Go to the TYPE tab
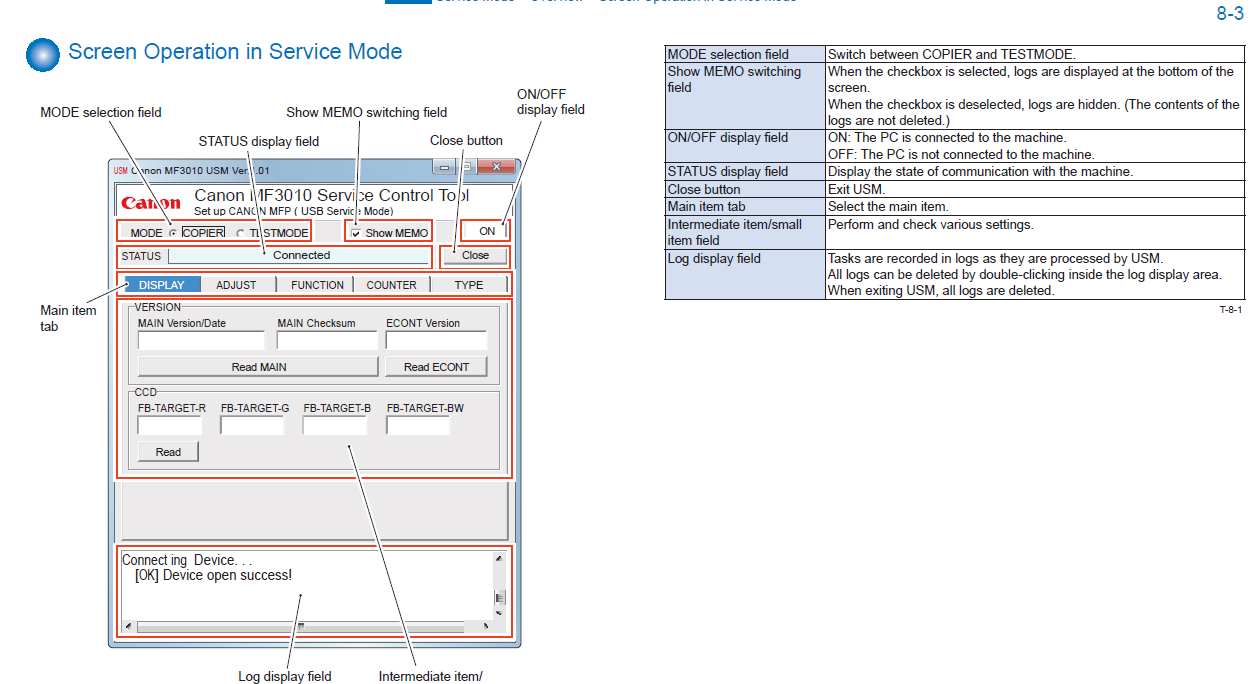This screenshot has height=684, width=1254. click(469, 285)
